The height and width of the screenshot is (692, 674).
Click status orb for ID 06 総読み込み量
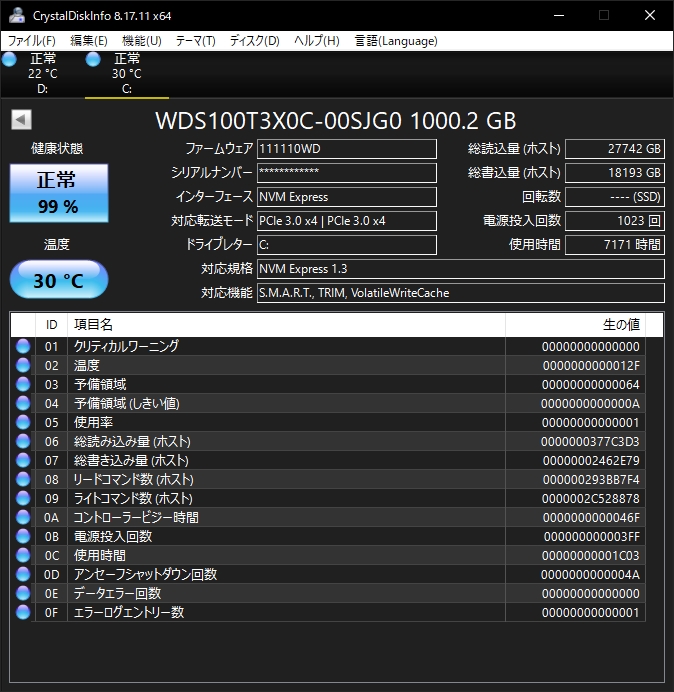(x=23, y=441)
